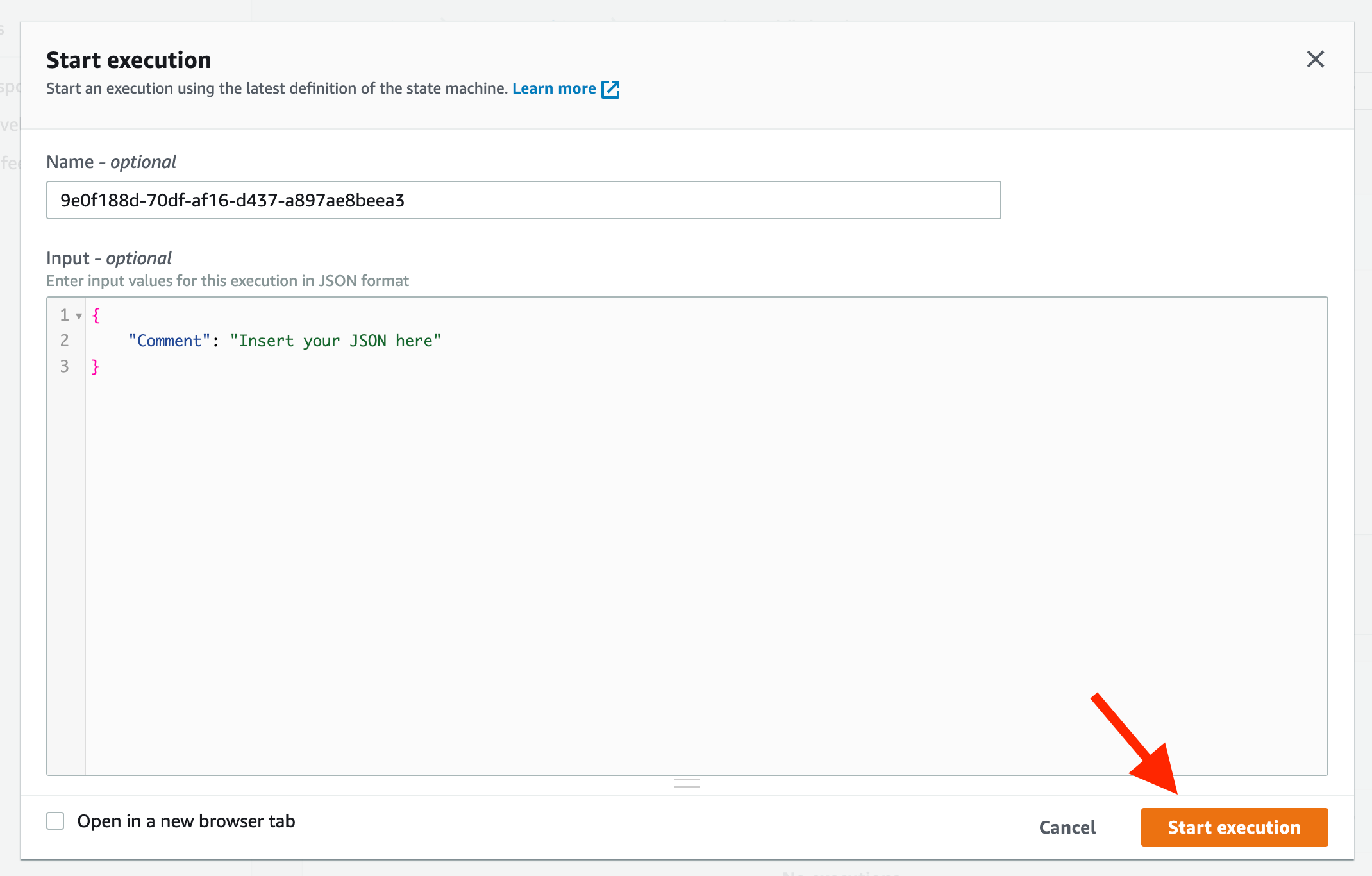1372x876 pixels.
Task: Click line number 1 in the editor
Action: pos(63,314)
